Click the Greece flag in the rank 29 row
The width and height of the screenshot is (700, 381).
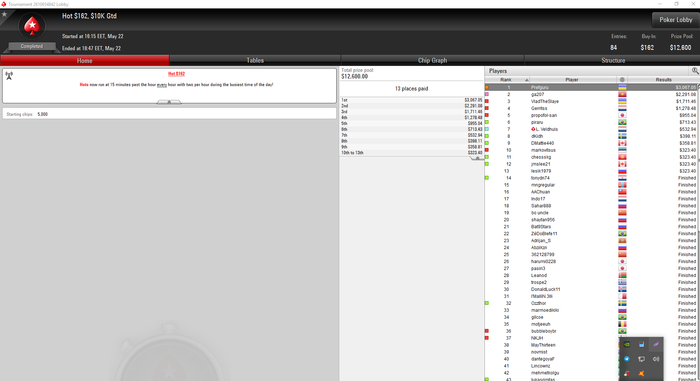[622, 282]
